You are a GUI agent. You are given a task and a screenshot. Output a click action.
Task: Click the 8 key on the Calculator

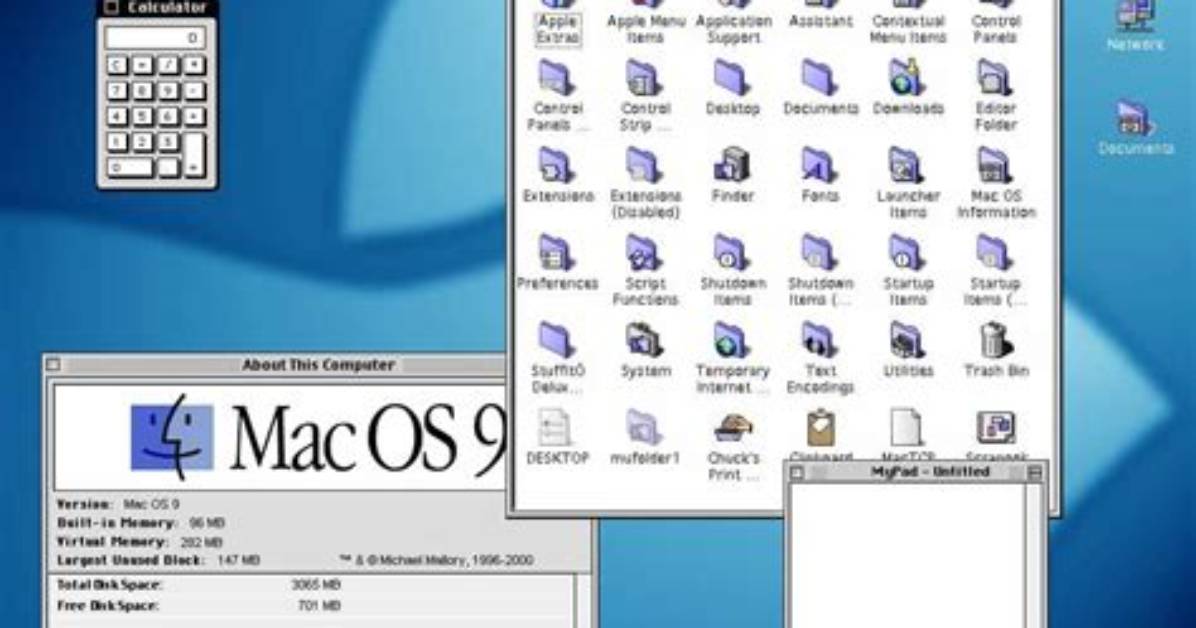coord(142,91)
